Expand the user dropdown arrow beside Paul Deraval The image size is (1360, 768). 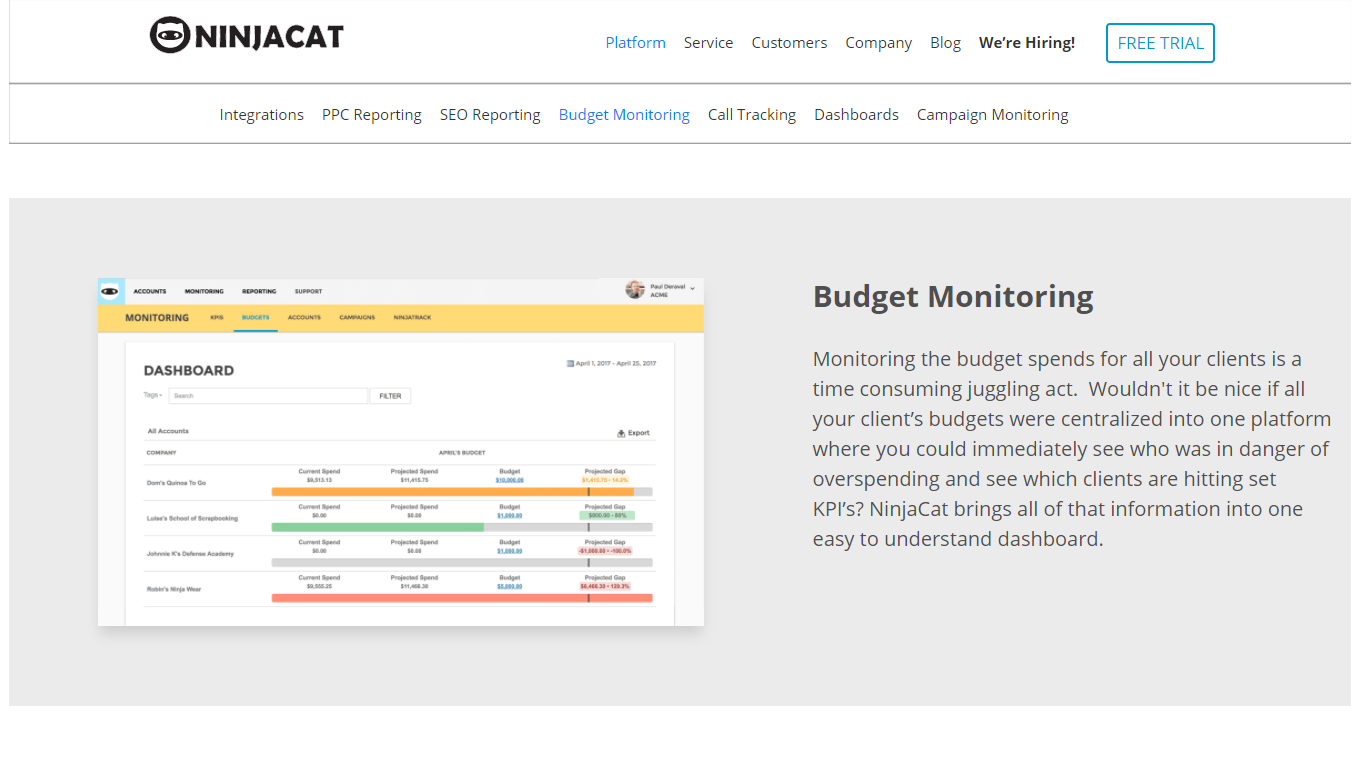[x=692, y=289]
